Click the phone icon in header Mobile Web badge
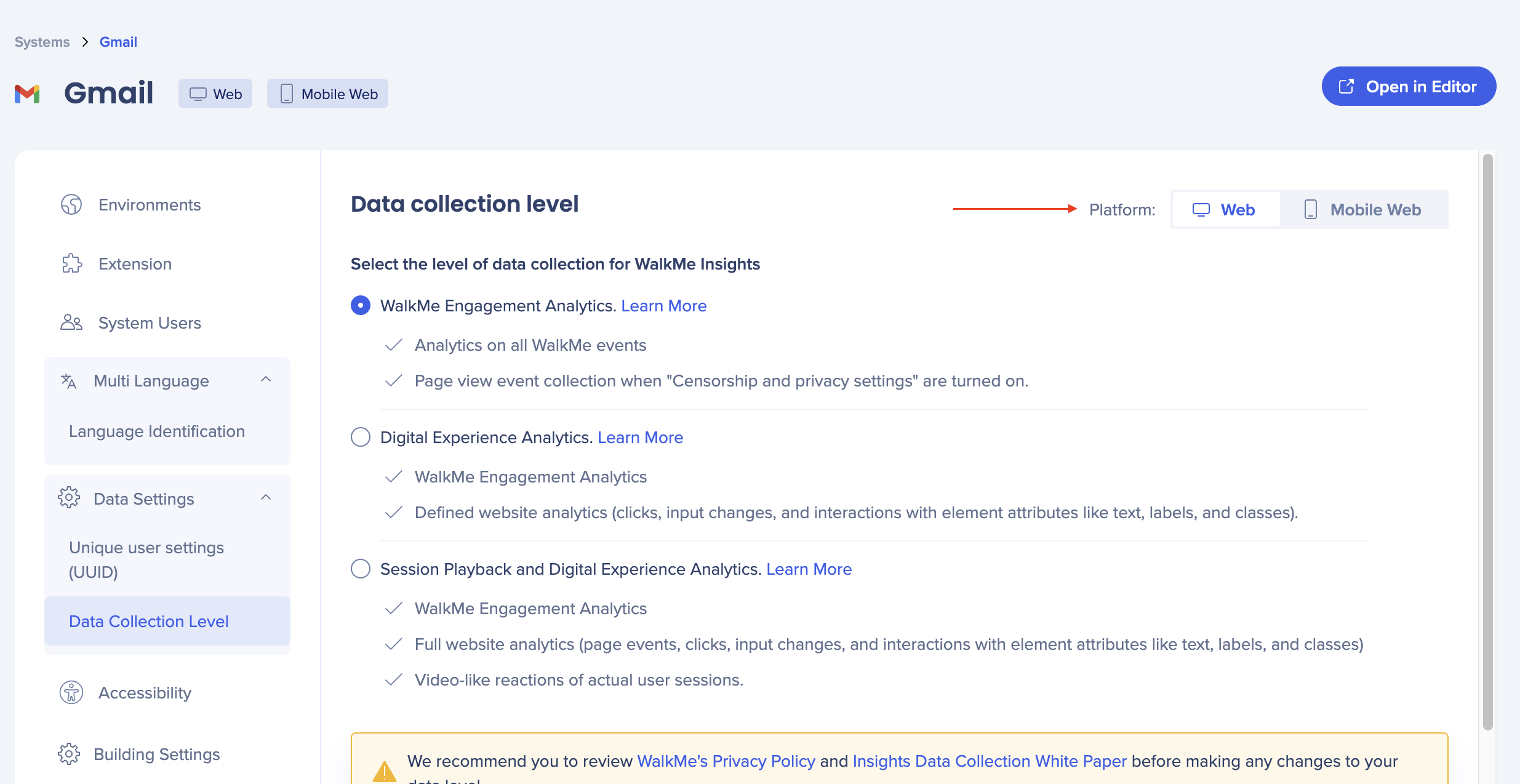Viewport: 1520px width, 784px height. tap(286, 94)
